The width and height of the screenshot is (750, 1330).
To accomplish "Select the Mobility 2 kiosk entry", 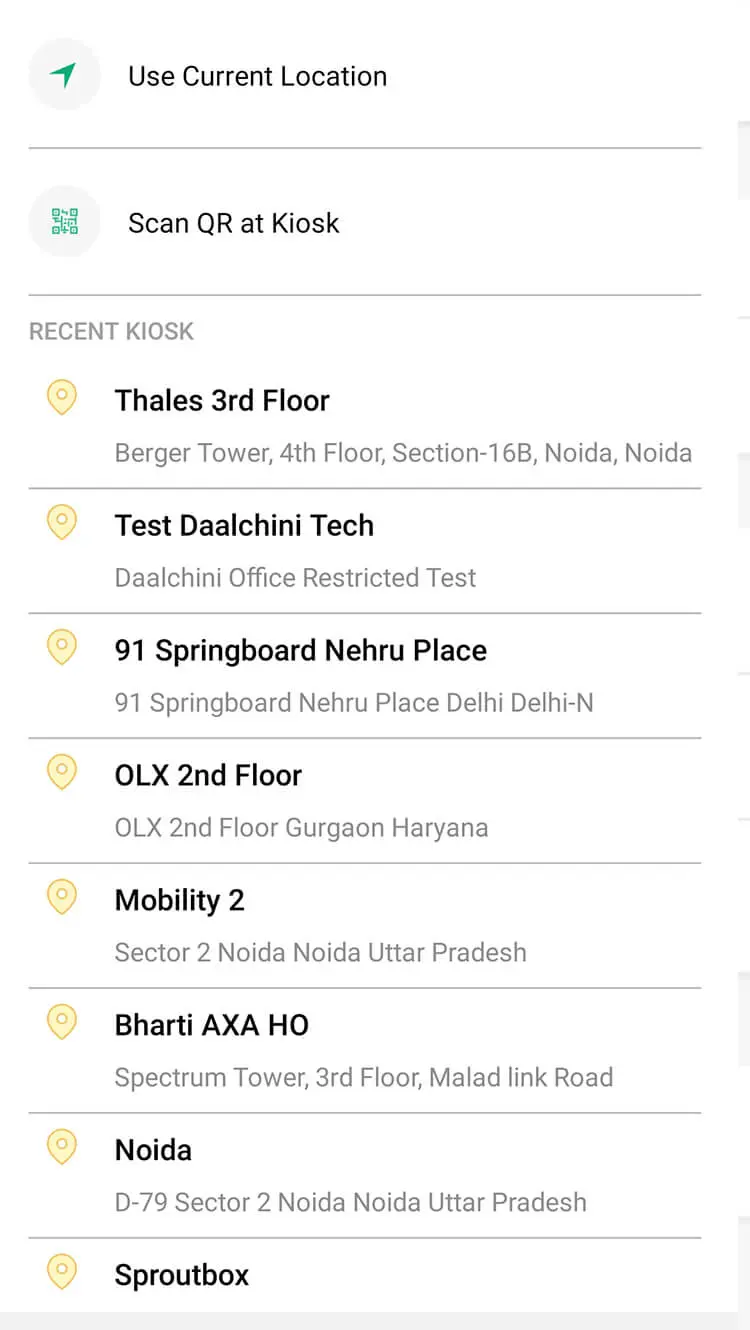I will tap(179, 901).
